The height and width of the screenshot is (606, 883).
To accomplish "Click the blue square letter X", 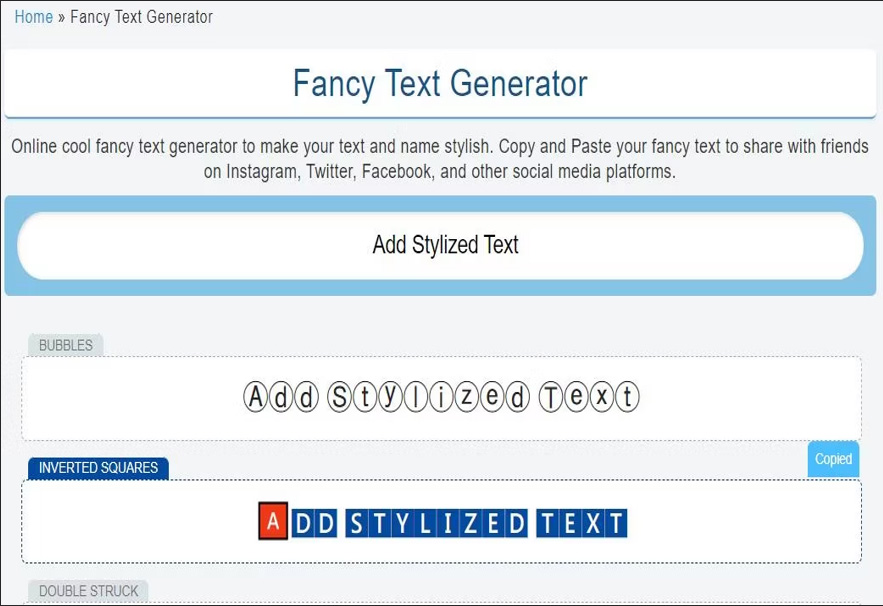I will pos(593,523).
